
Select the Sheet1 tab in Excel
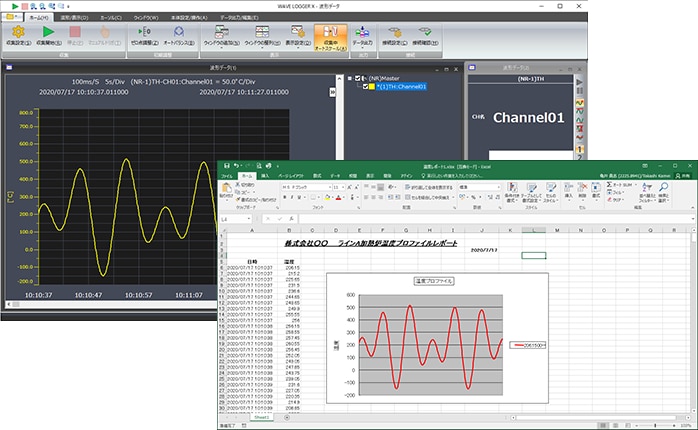(262, 418)
